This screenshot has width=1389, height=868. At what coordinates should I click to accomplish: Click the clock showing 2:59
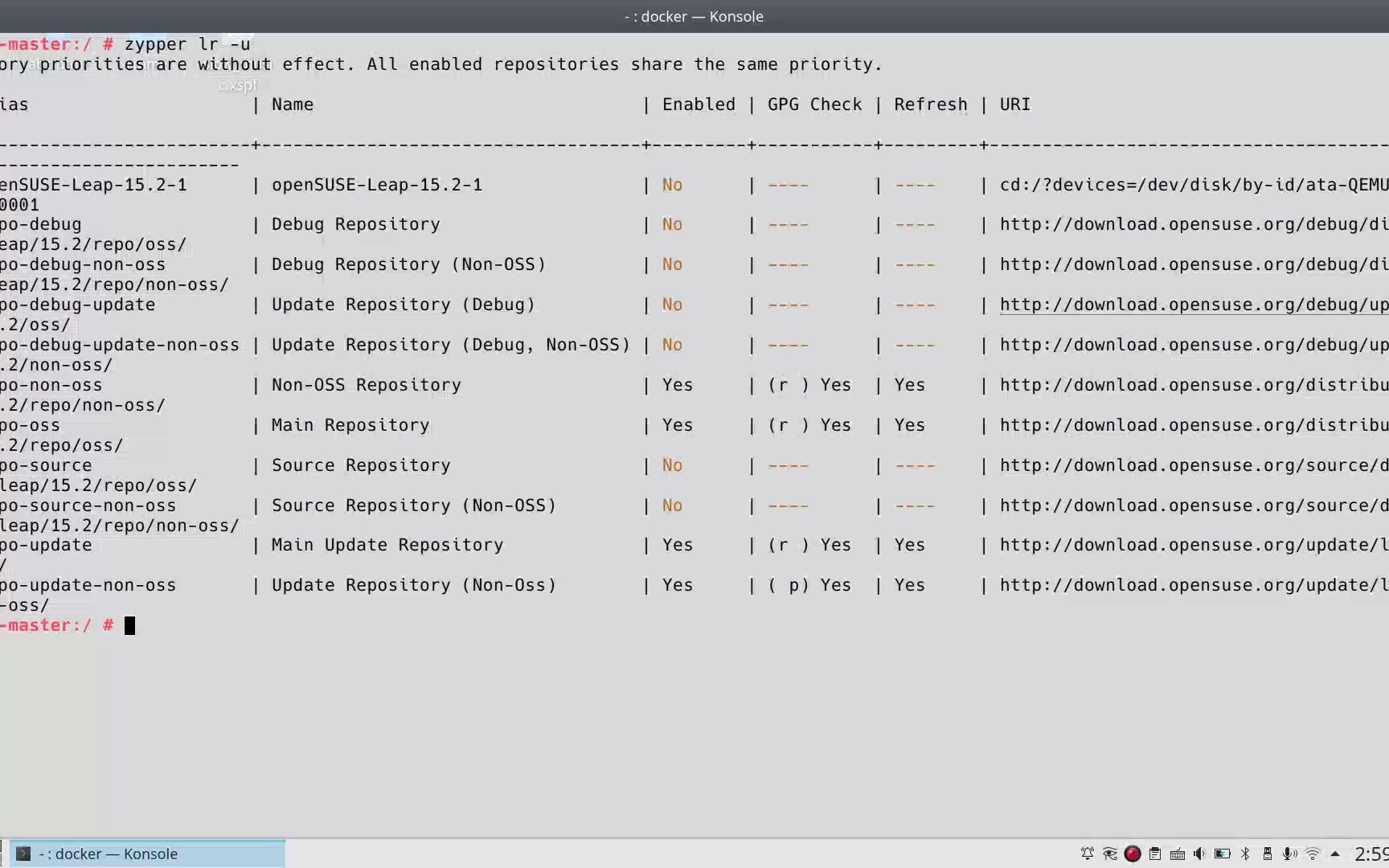(1371, 854)
